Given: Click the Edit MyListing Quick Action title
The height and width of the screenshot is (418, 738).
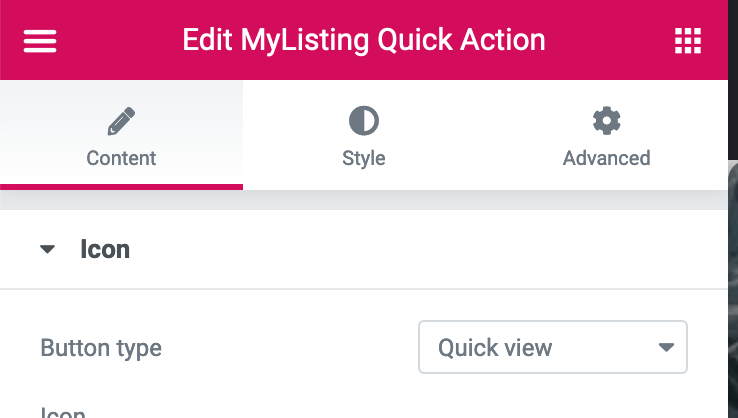Looking at the screenshot, I should 364,40.
